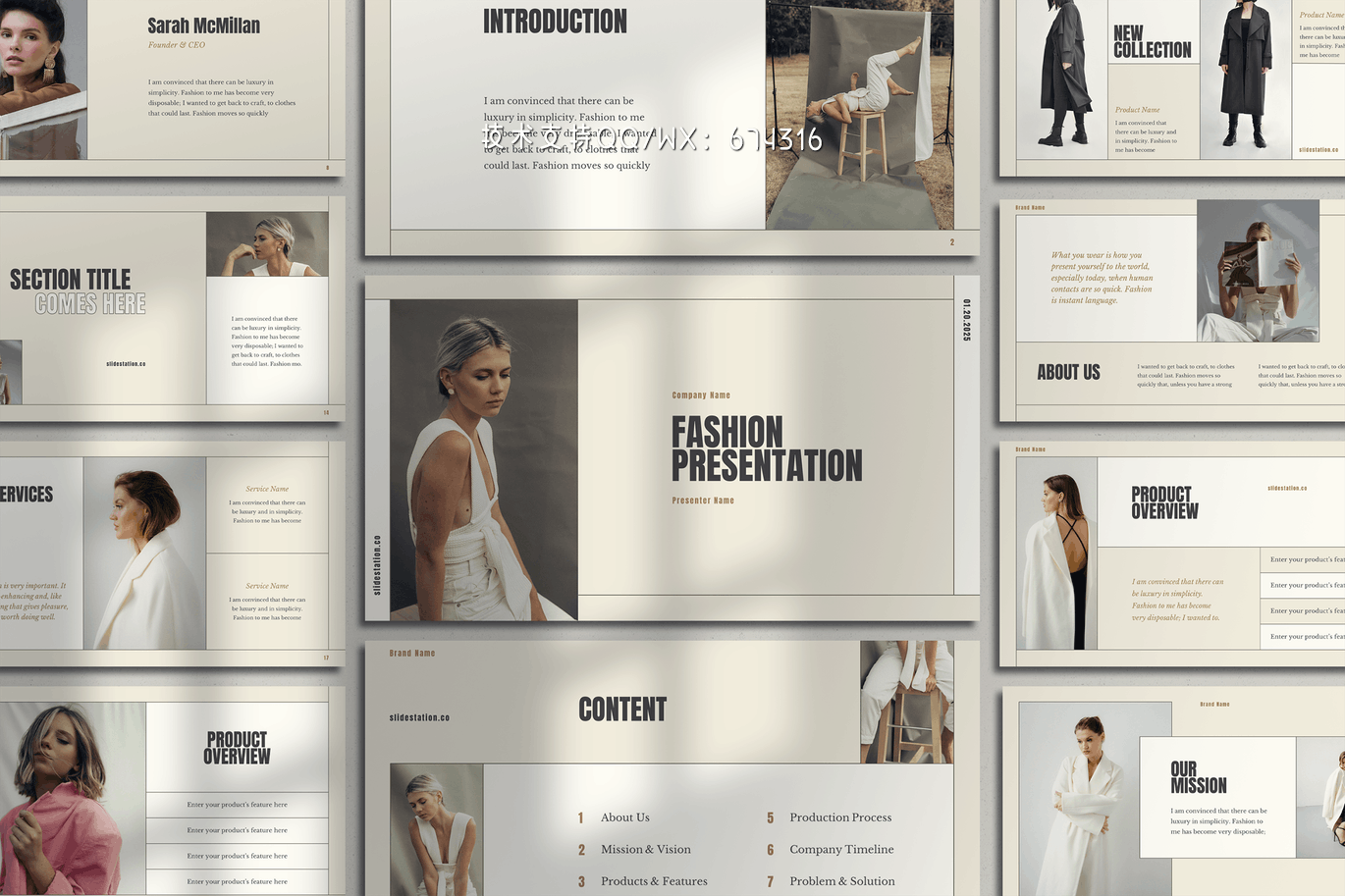Click outlined 'COMES HERE' text

pos(90,304)
